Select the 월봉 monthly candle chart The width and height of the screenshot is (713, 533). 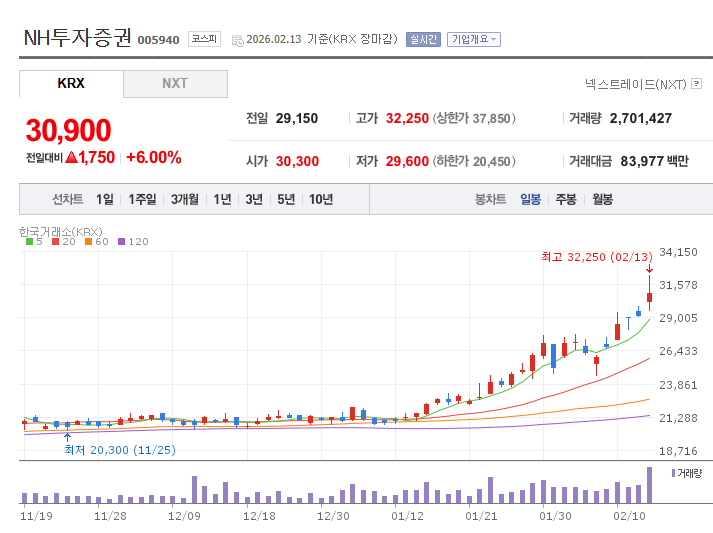[603, 199]
